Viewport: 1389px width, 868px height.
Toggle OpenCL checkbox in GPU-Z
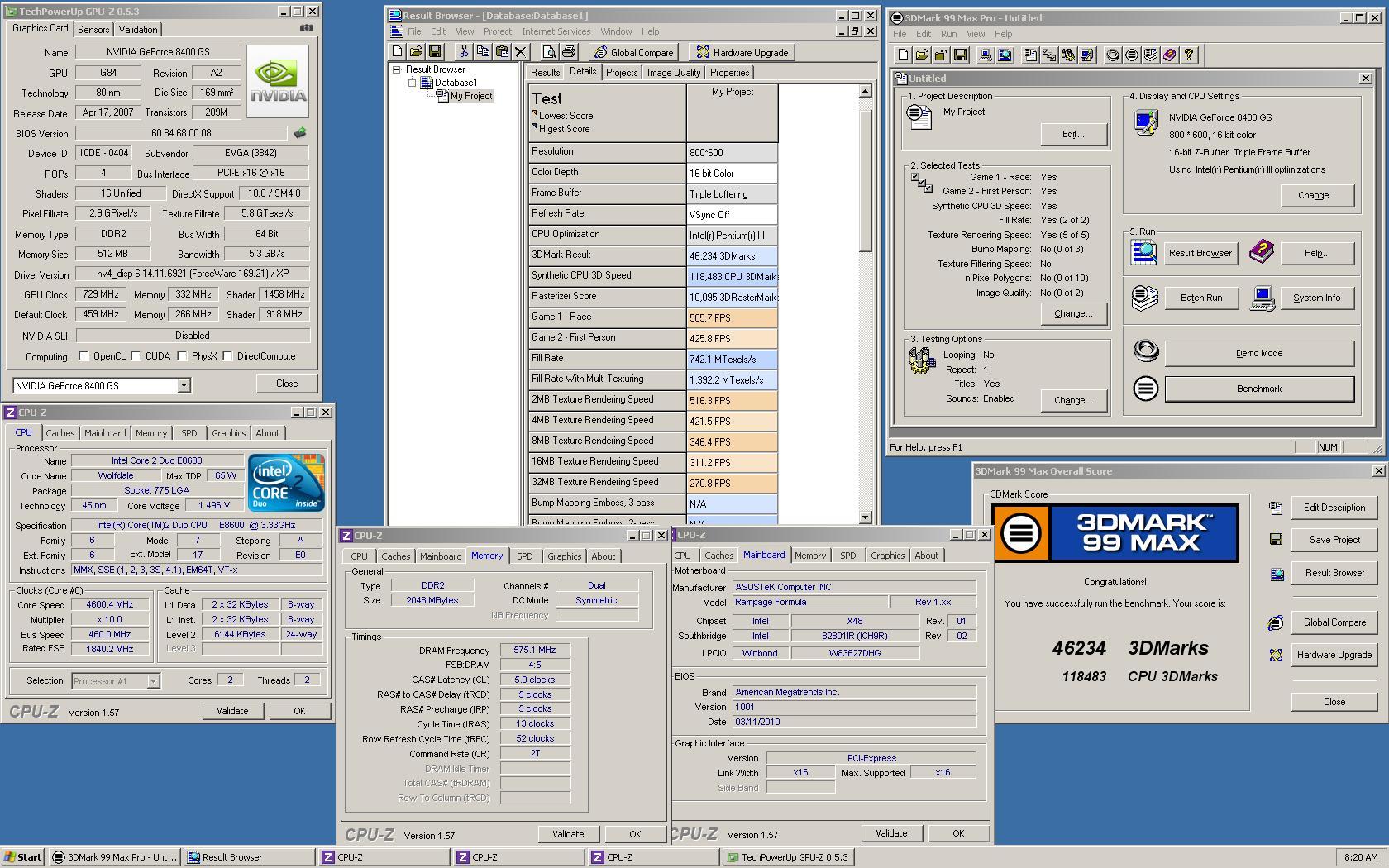pos(84,356)
